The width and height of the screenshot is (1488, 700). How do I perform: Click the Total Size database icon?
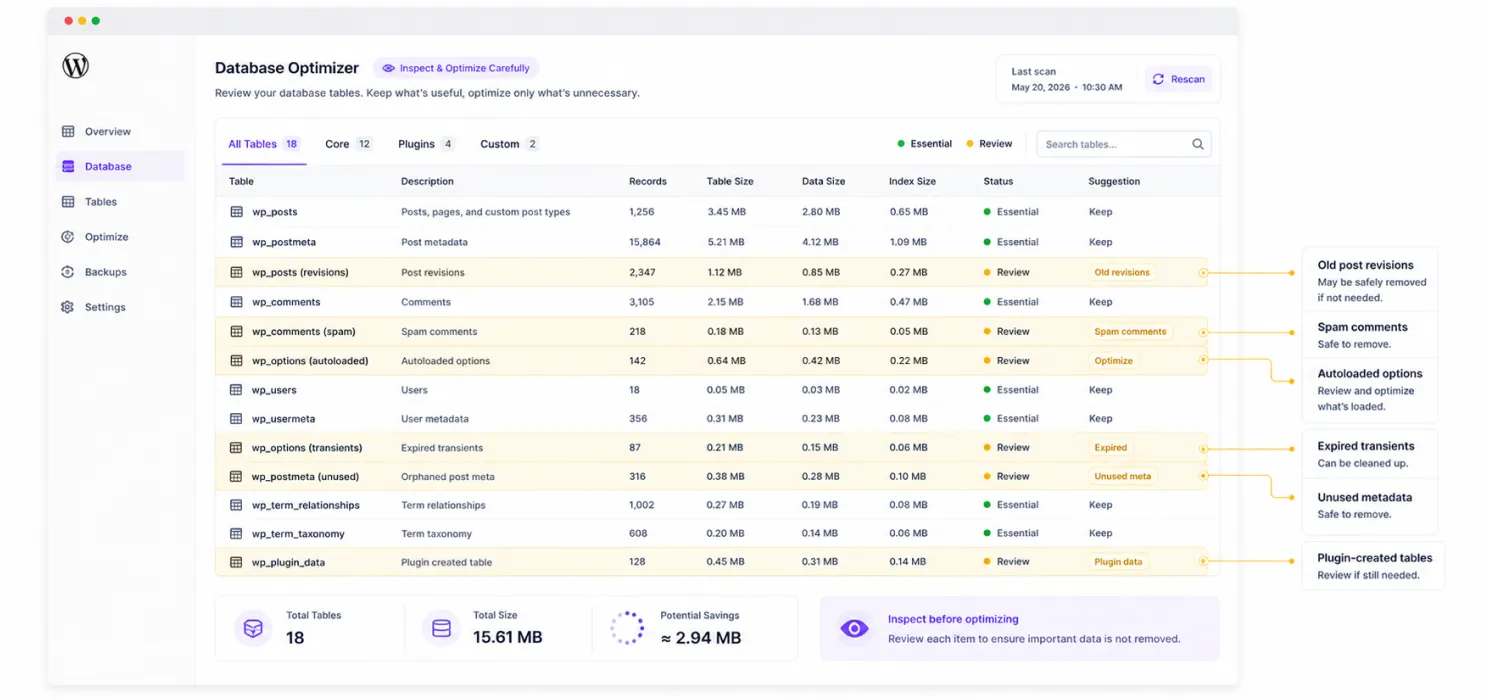pyautogui.click(x=441, y=628)
